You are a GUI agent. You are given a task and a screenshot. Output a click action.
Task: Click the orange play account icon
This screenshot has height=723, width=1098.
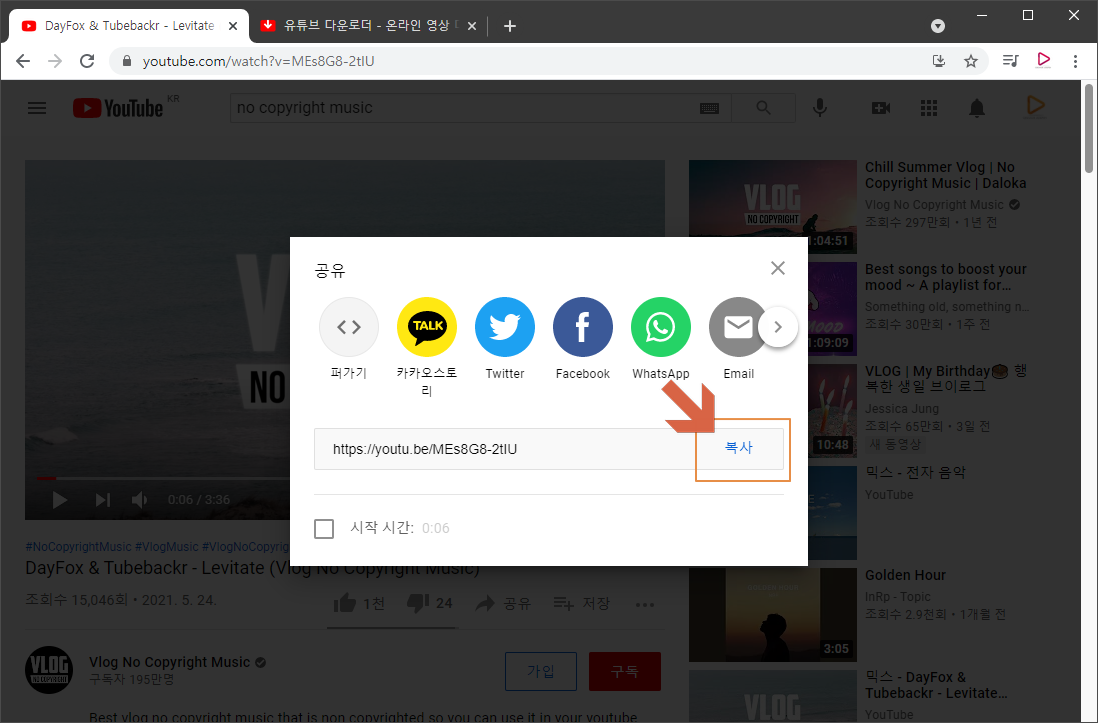tap(1035, 106)
